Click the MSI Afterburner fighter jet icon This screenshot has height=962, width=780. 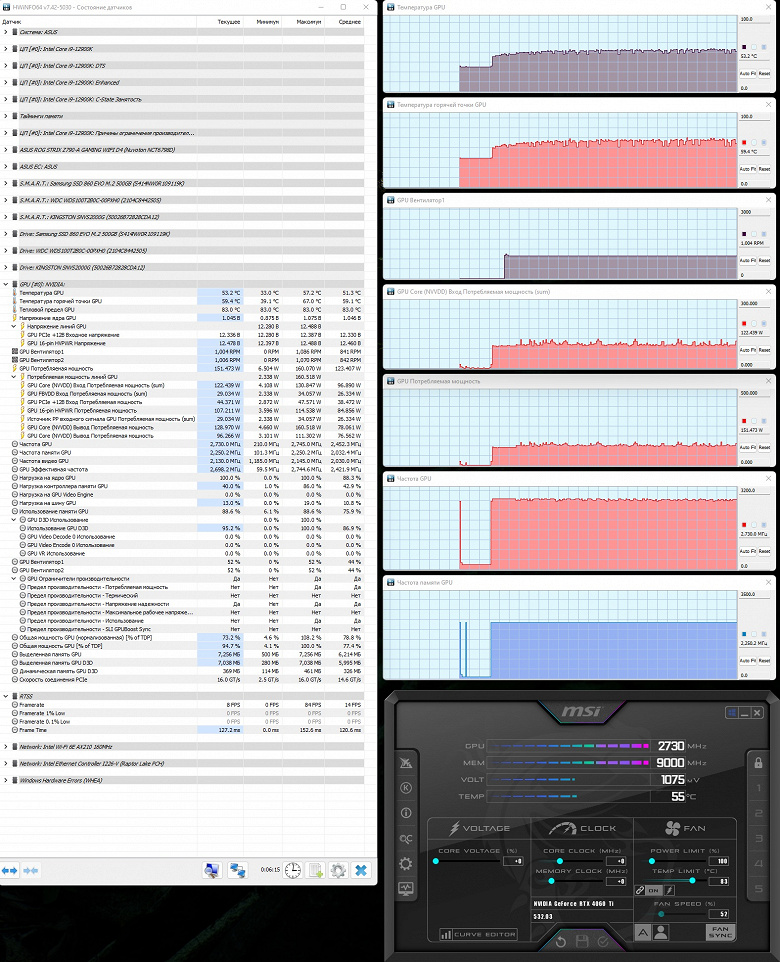(x=406, y=763)
